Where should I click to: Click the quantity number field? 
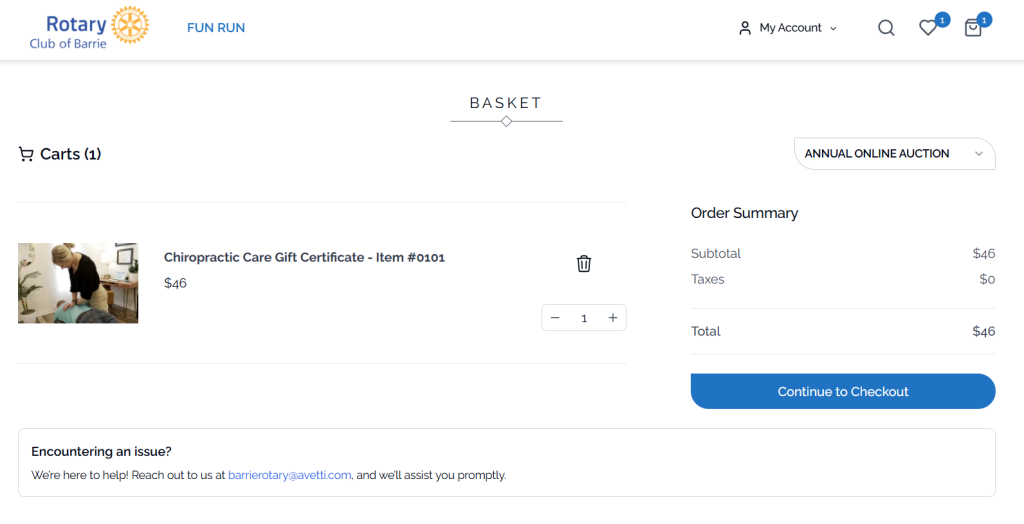(584, 318)
